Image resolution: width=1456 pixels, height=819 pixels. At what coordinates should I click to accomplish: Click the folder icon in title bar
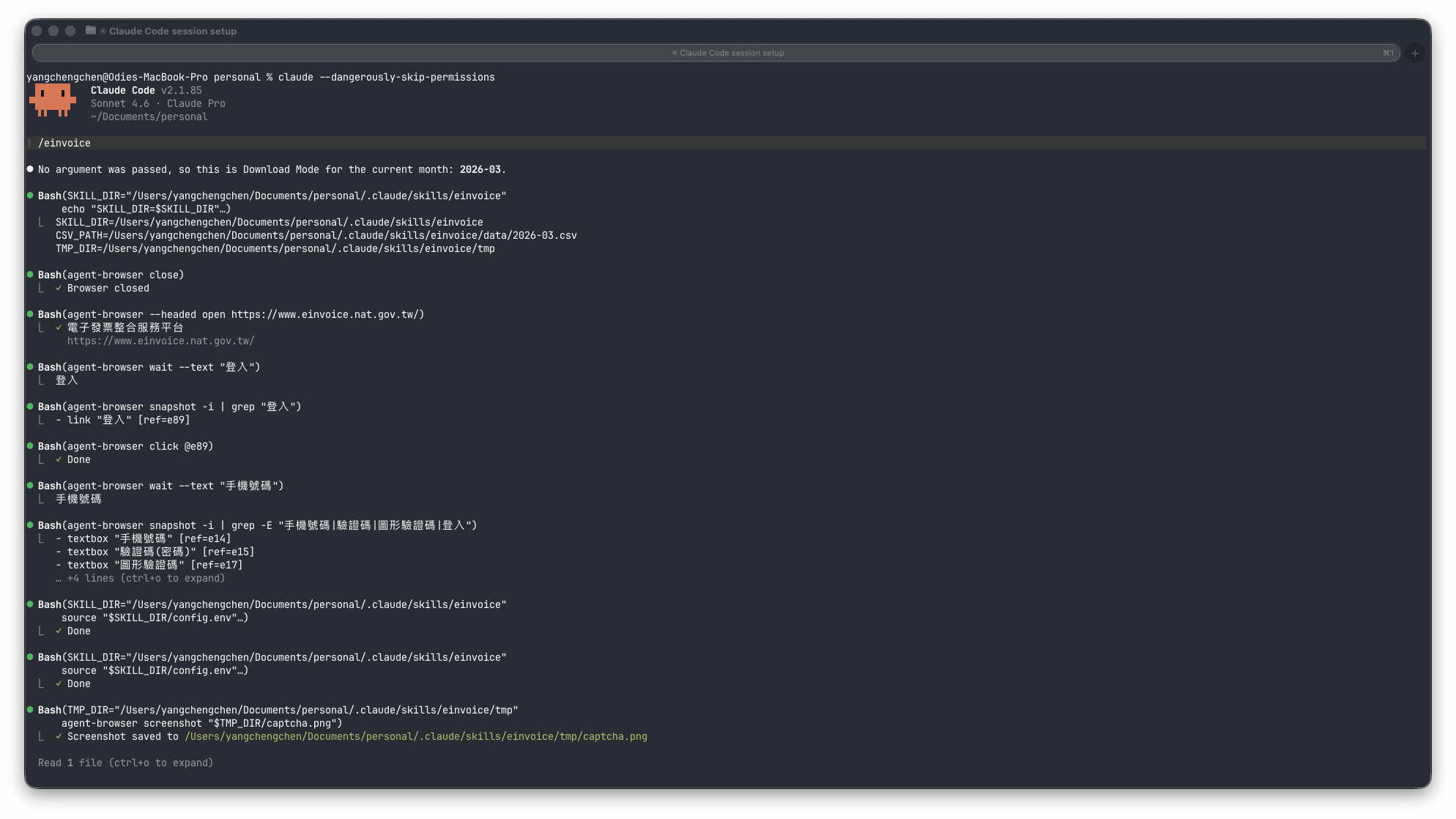(x=91, y=31)
